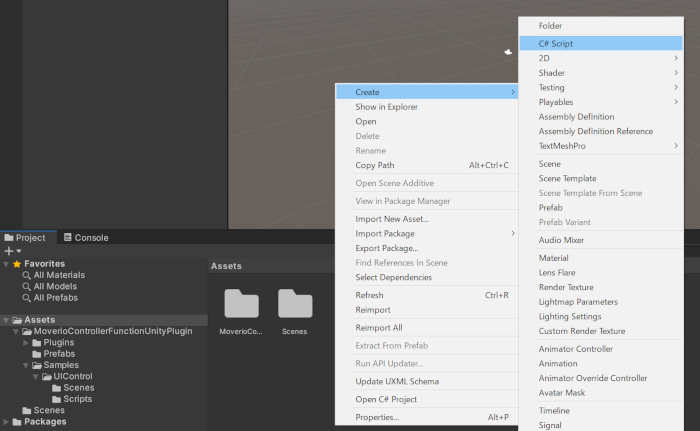Click the Assets breadcrumb label
700x431 pixels.
coord(226,266)
